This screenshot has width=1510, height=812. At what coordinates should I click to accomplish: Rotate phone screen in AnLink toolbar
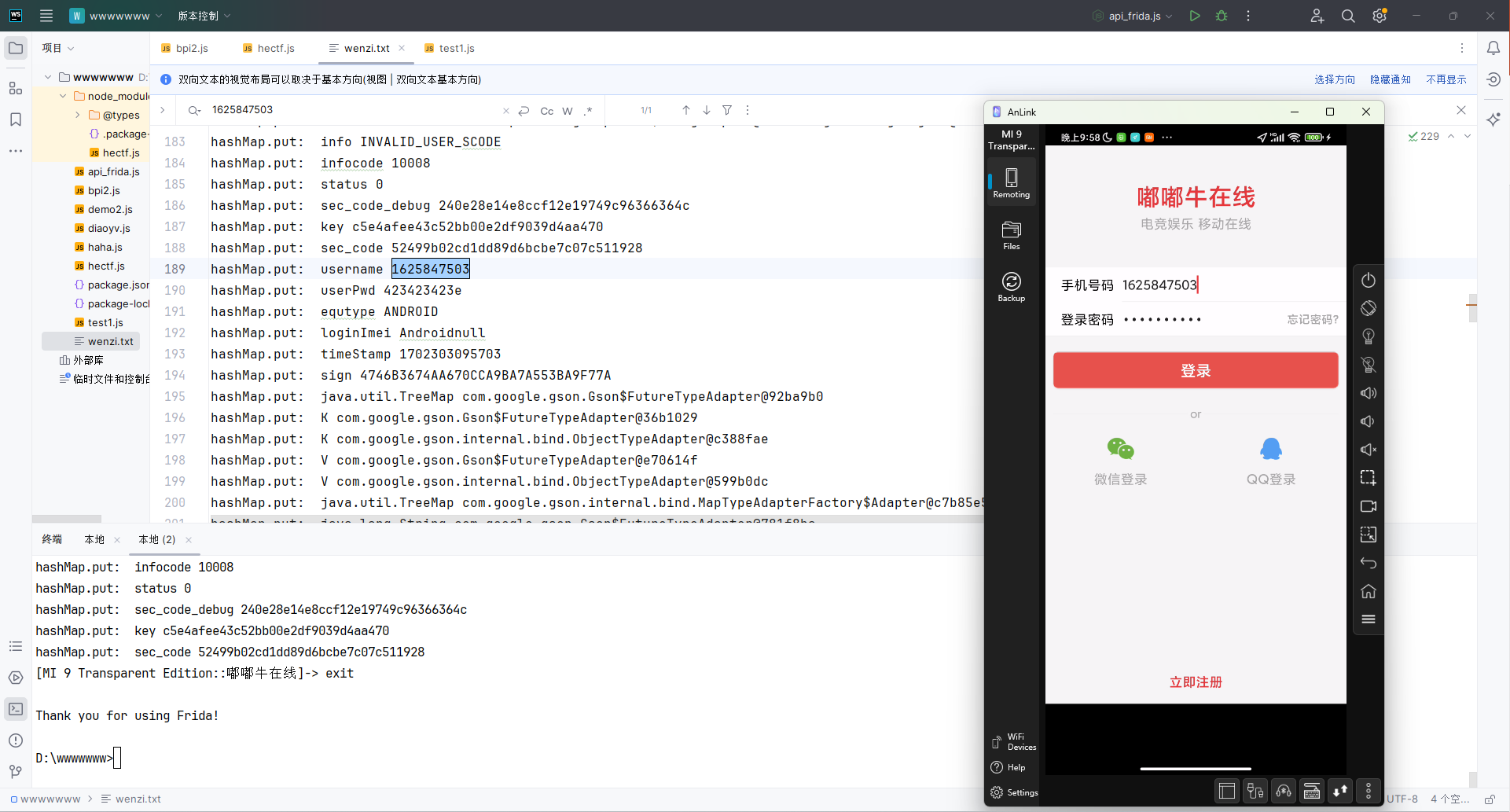1369,308
